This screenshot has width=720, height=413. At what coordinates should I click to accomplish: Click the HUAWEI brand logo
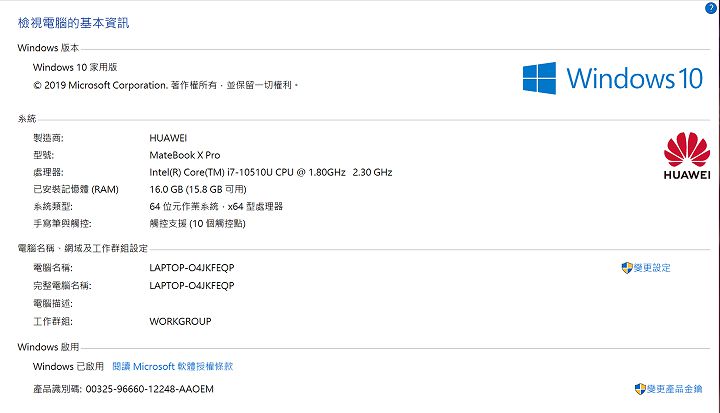(687, 156)
